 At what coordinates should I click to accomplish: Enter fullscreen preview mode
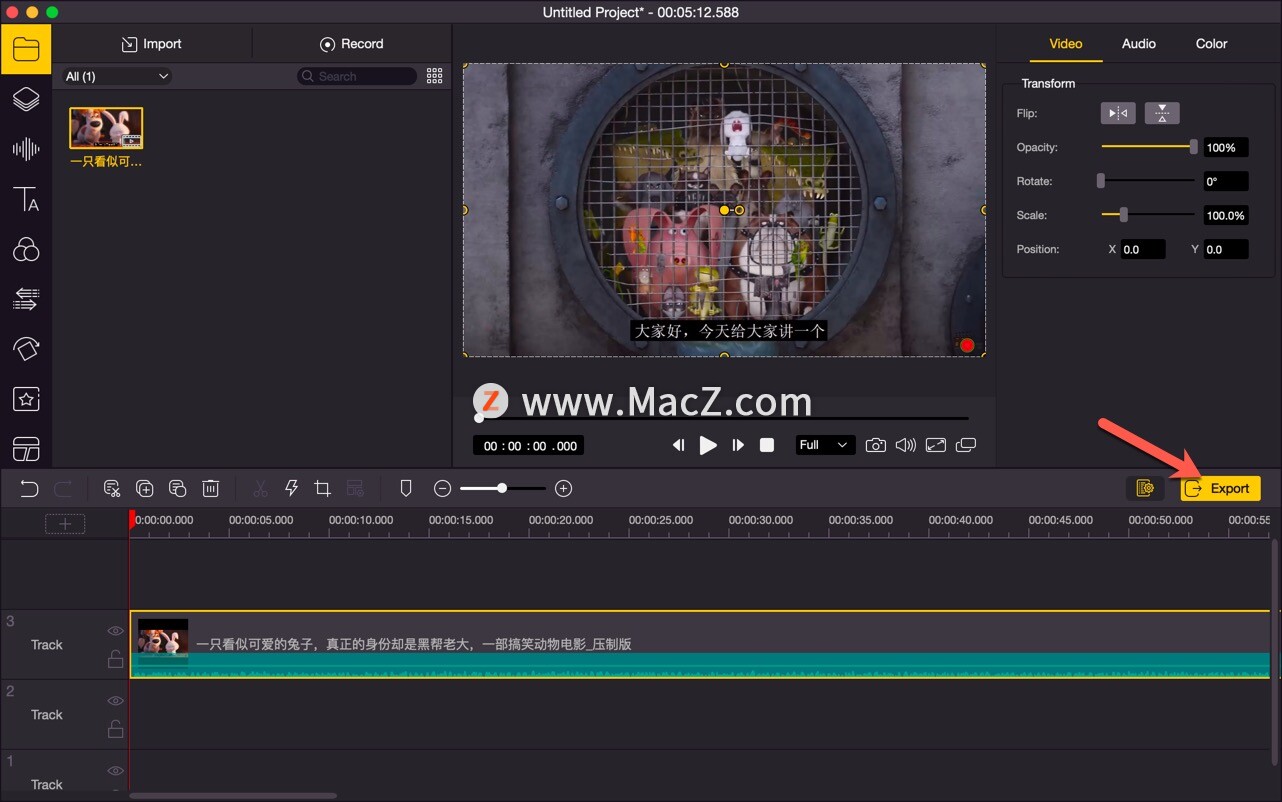point(936,445)
